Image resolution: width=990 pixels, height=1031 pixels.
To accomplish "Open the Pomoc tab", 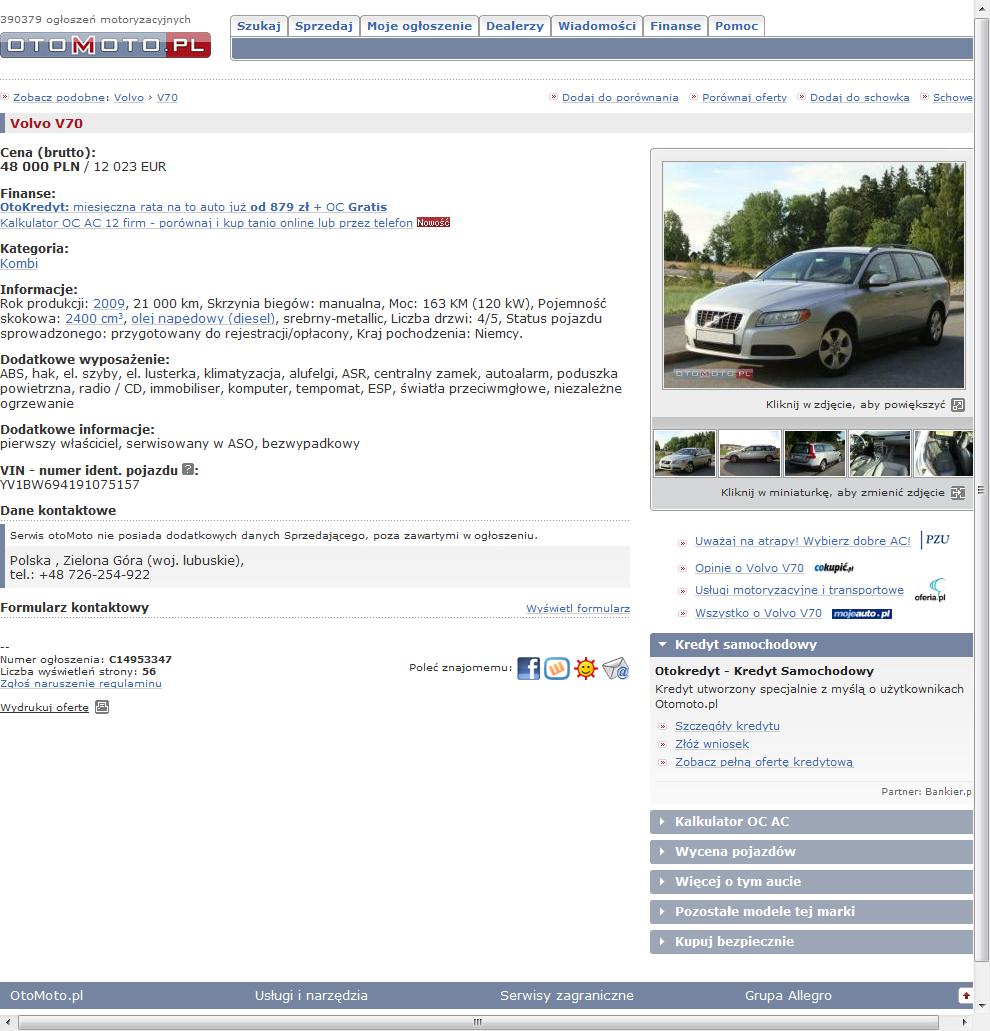I will coord(736,26).
